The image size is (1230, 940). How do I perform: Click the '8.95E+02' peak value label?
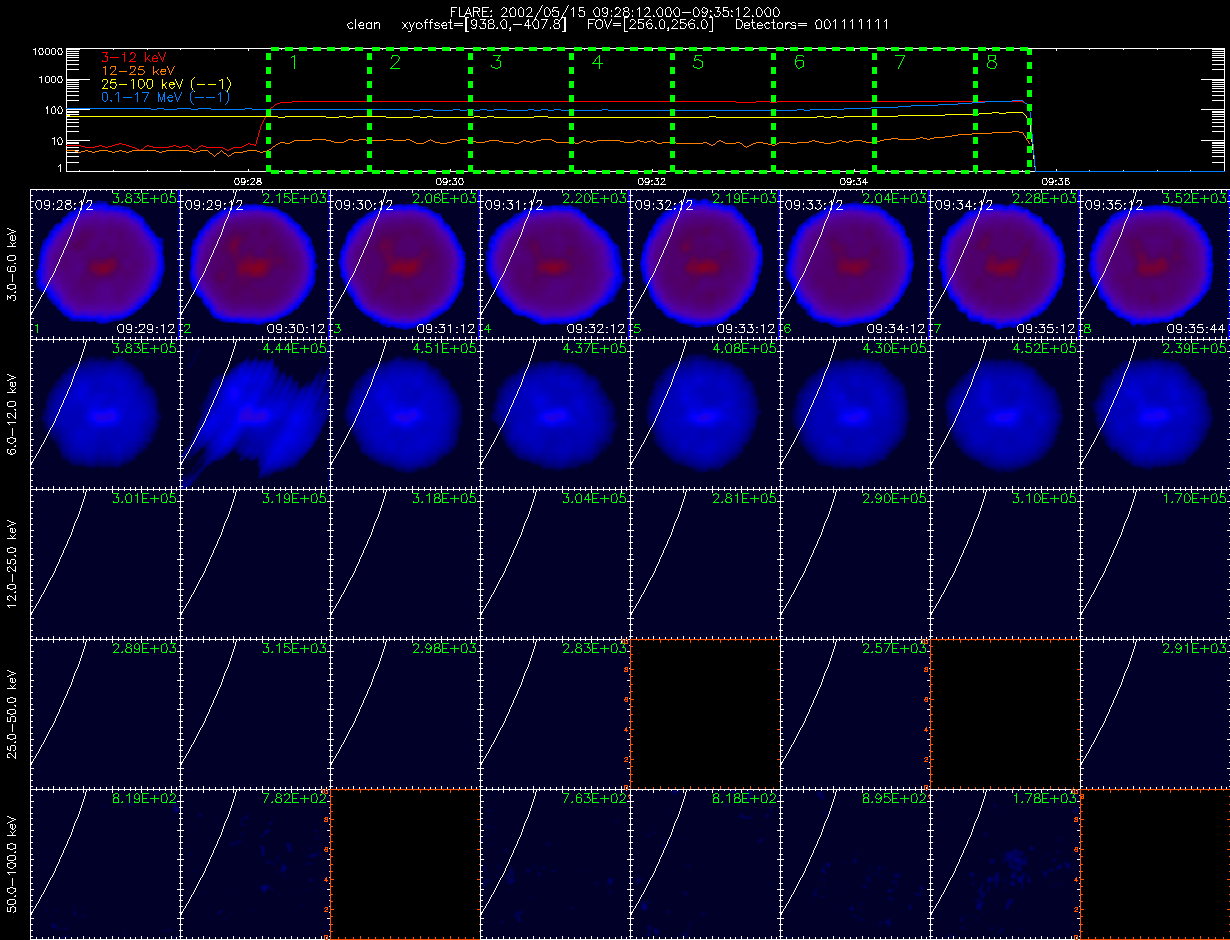895,799
